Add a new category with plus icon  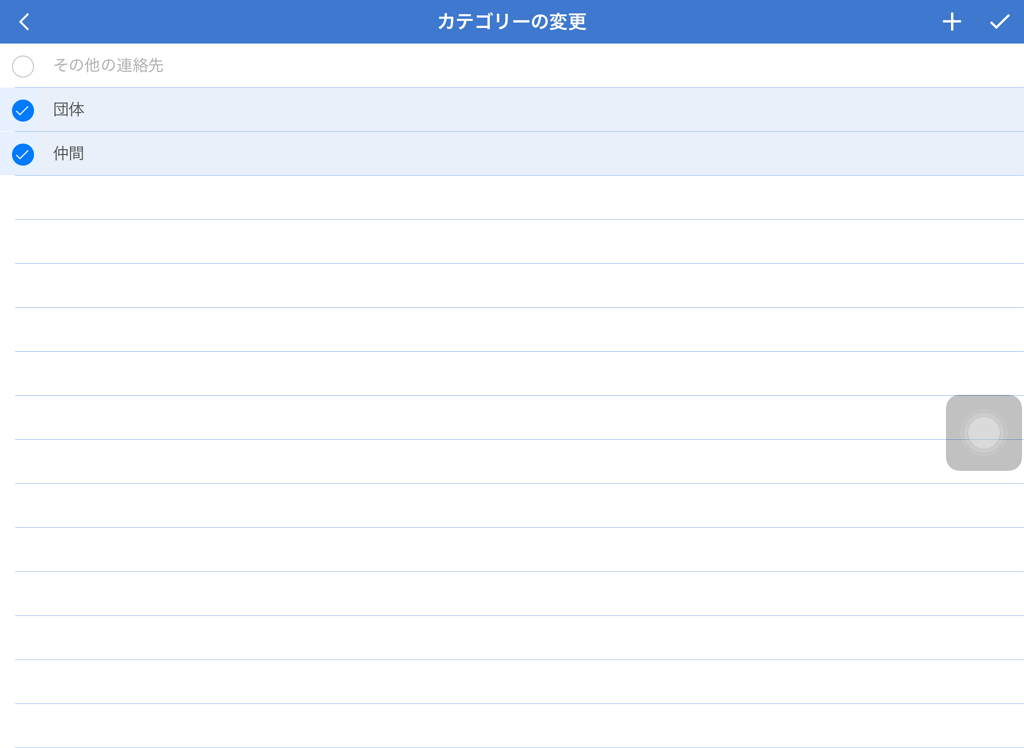(x=951, y=22)
